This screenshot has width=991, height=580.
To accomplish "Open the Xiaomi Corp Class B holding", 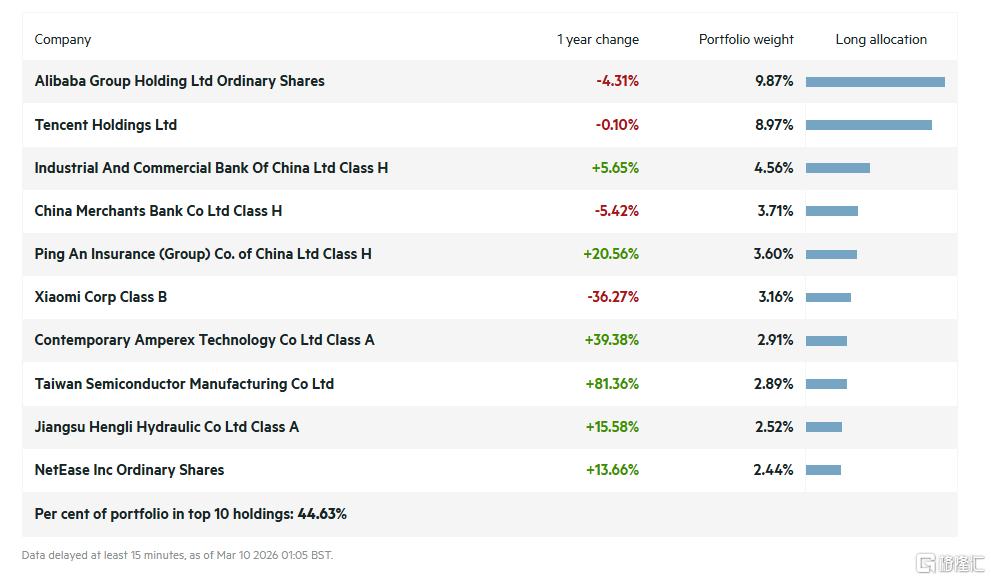I will [100, 297].
